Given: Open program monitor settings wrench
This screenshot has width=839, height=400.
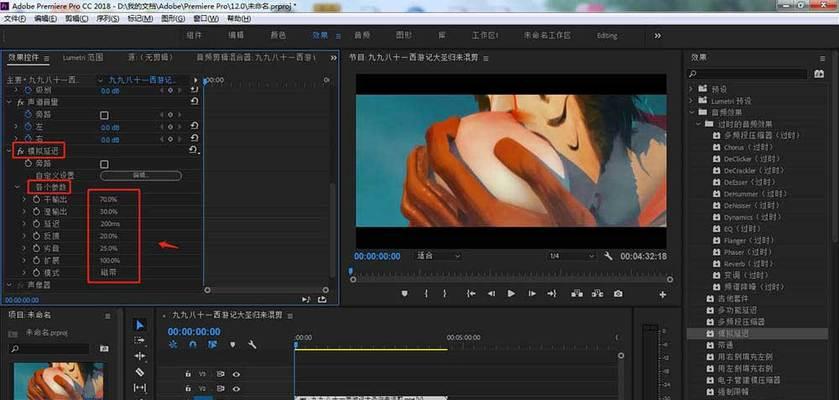Looking at the screenshot, I should [608, 256].
